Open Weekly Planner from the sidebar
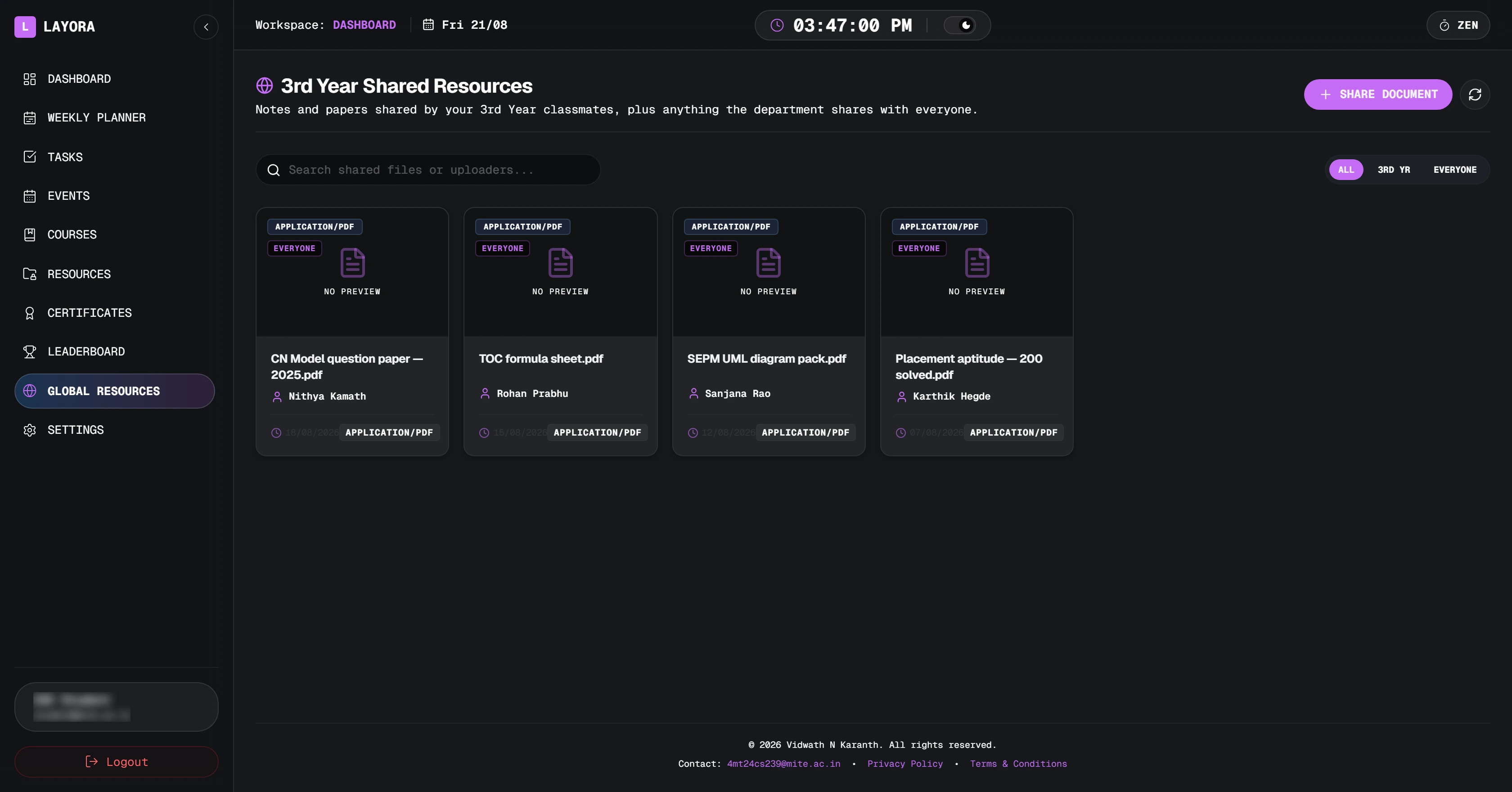 click(114, 117)
